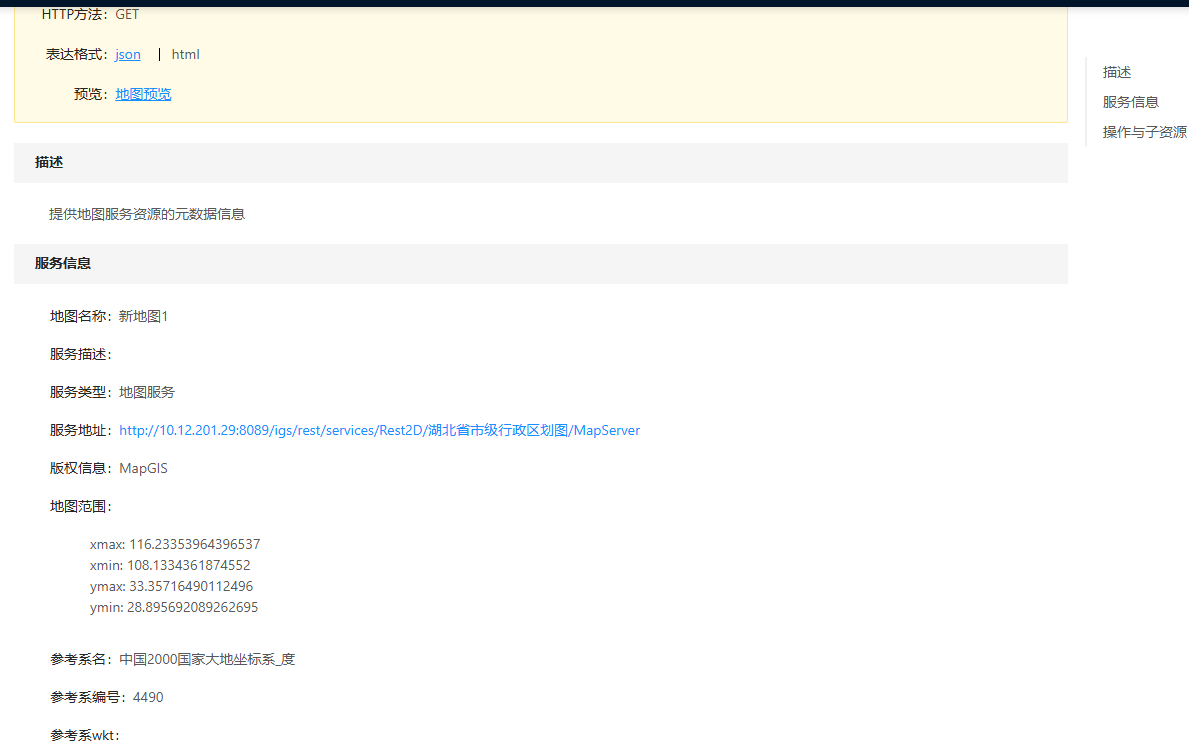This screenshot has width=1189, height=748.
Task: Click the ymax coordinate value
Action: [190, 586]
